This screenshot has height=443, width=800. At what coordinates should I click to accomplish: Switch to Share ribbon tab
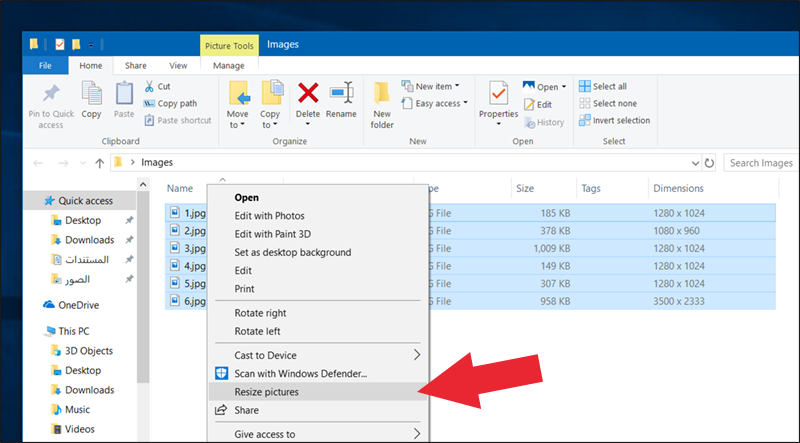pos(136,65)
